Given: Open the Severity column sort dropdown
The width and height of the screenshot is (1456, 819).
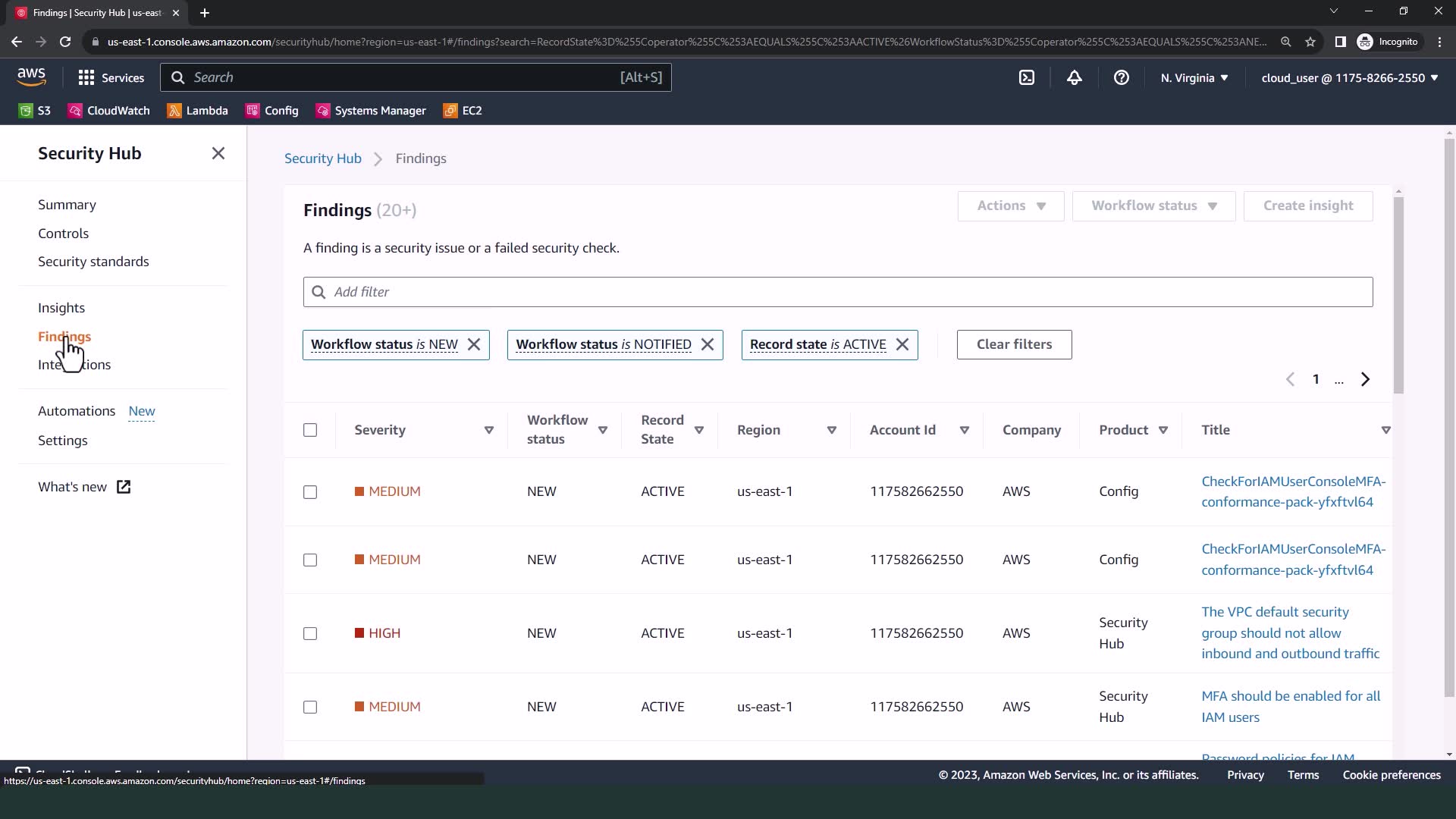Looking at the screenshot, I should 489,430.
